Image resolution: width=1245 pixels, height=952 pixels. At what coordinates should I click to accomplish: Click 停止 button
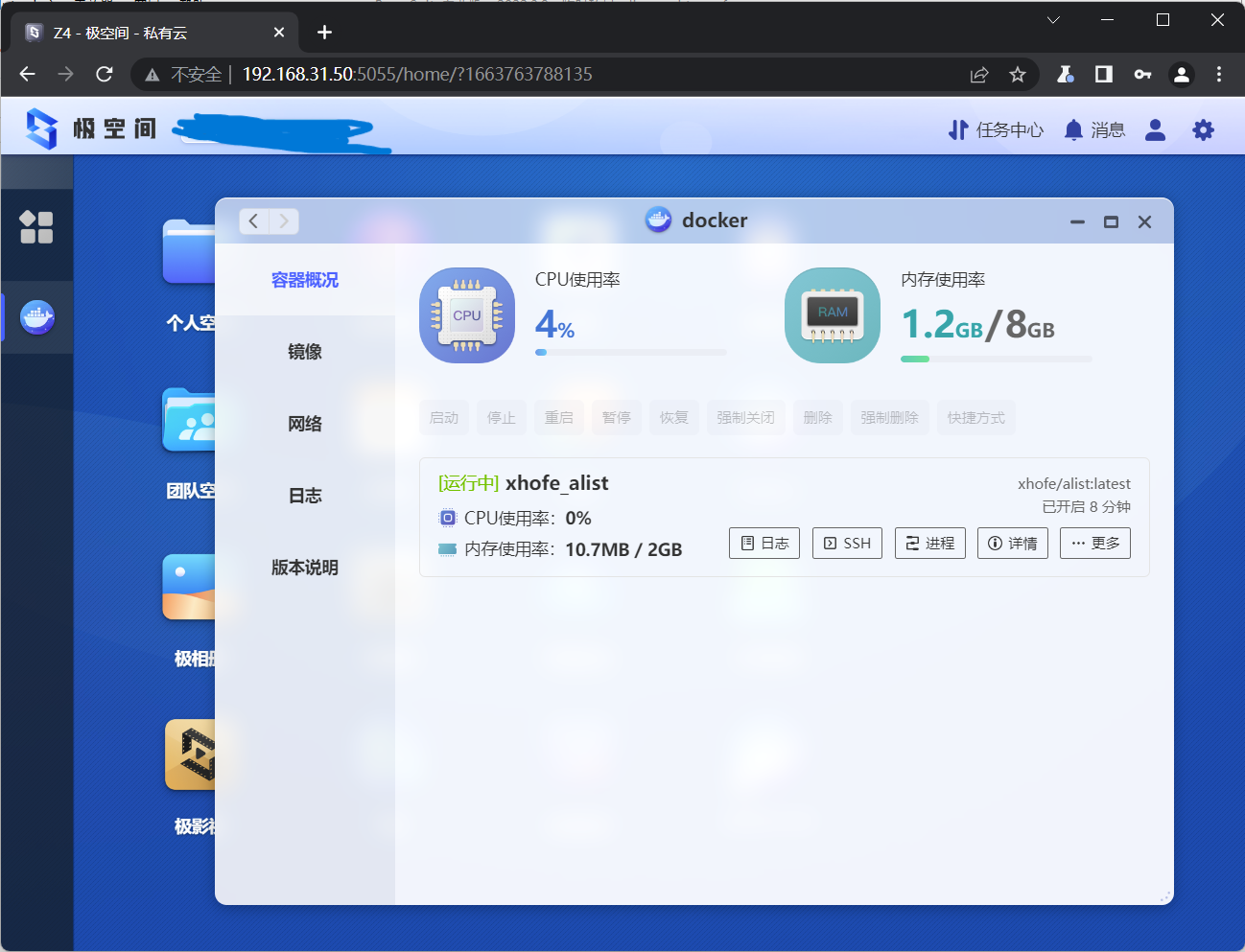[502, 417]
